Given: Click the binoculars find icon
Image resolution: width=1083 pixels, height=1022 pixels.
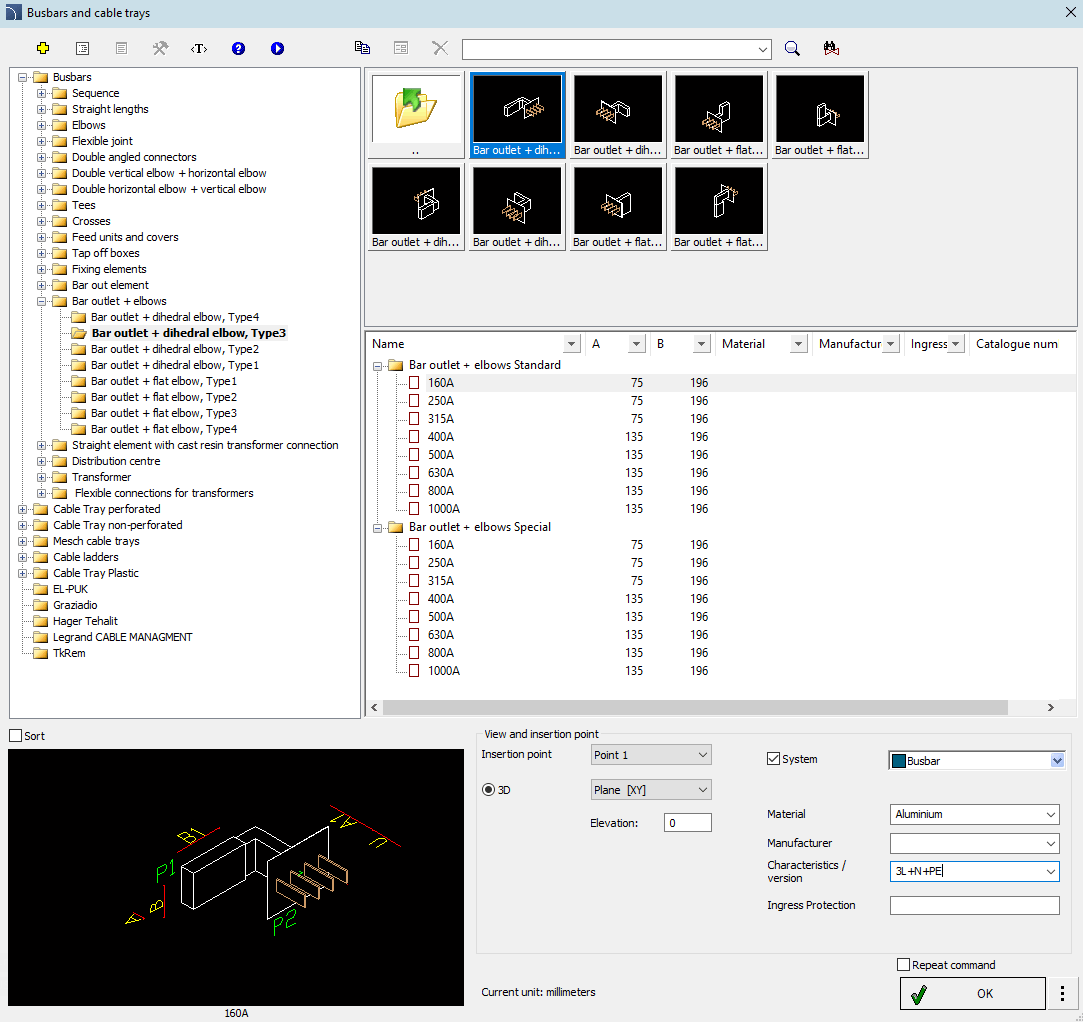Looking at the screenshot, I should pyautogui.click(x=832, y=48).
